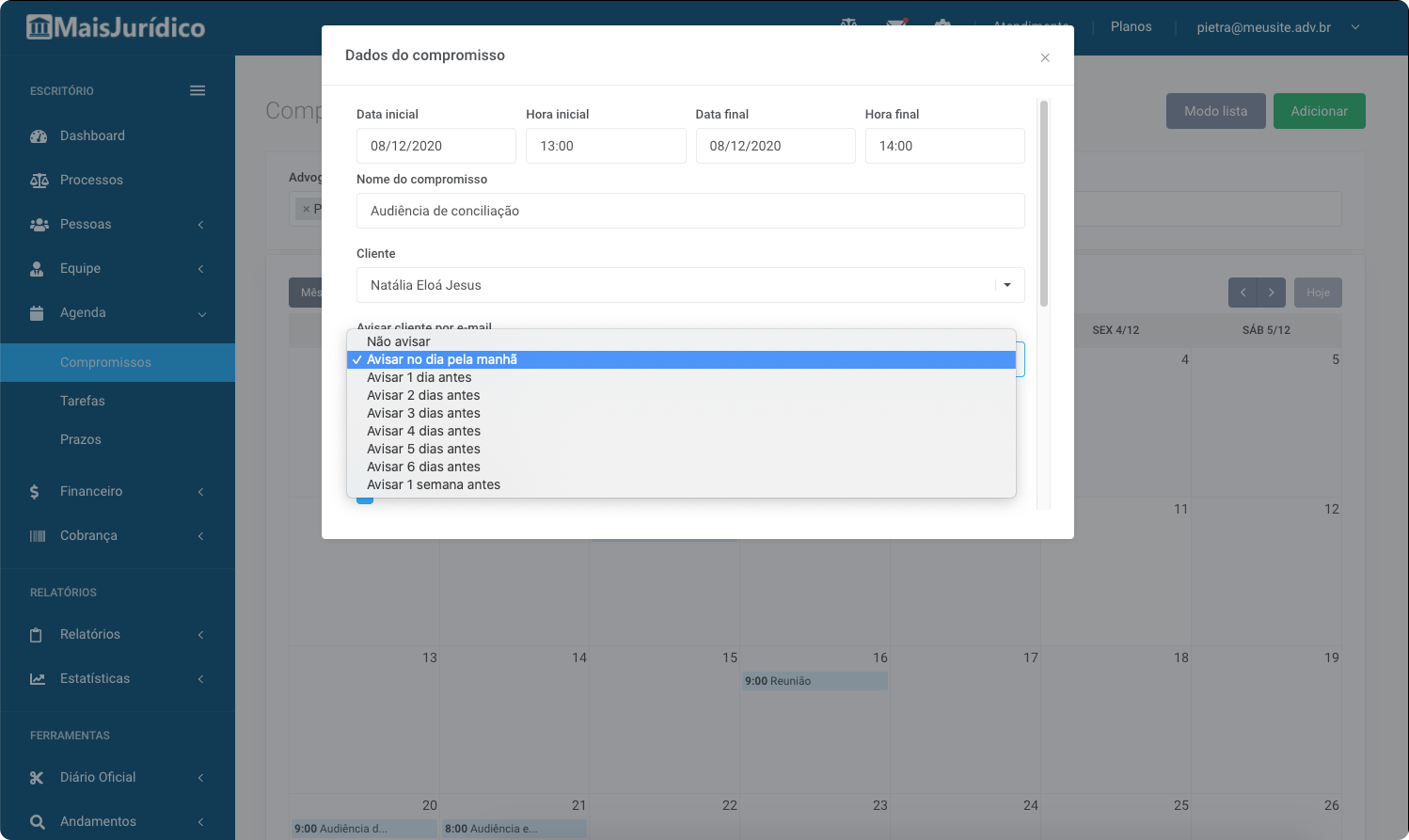Image resolution: width=1409 pixels, height=840 pixels.
Task: Close the Dados do compromisso dialog
Action: [x=1045, y=58]
